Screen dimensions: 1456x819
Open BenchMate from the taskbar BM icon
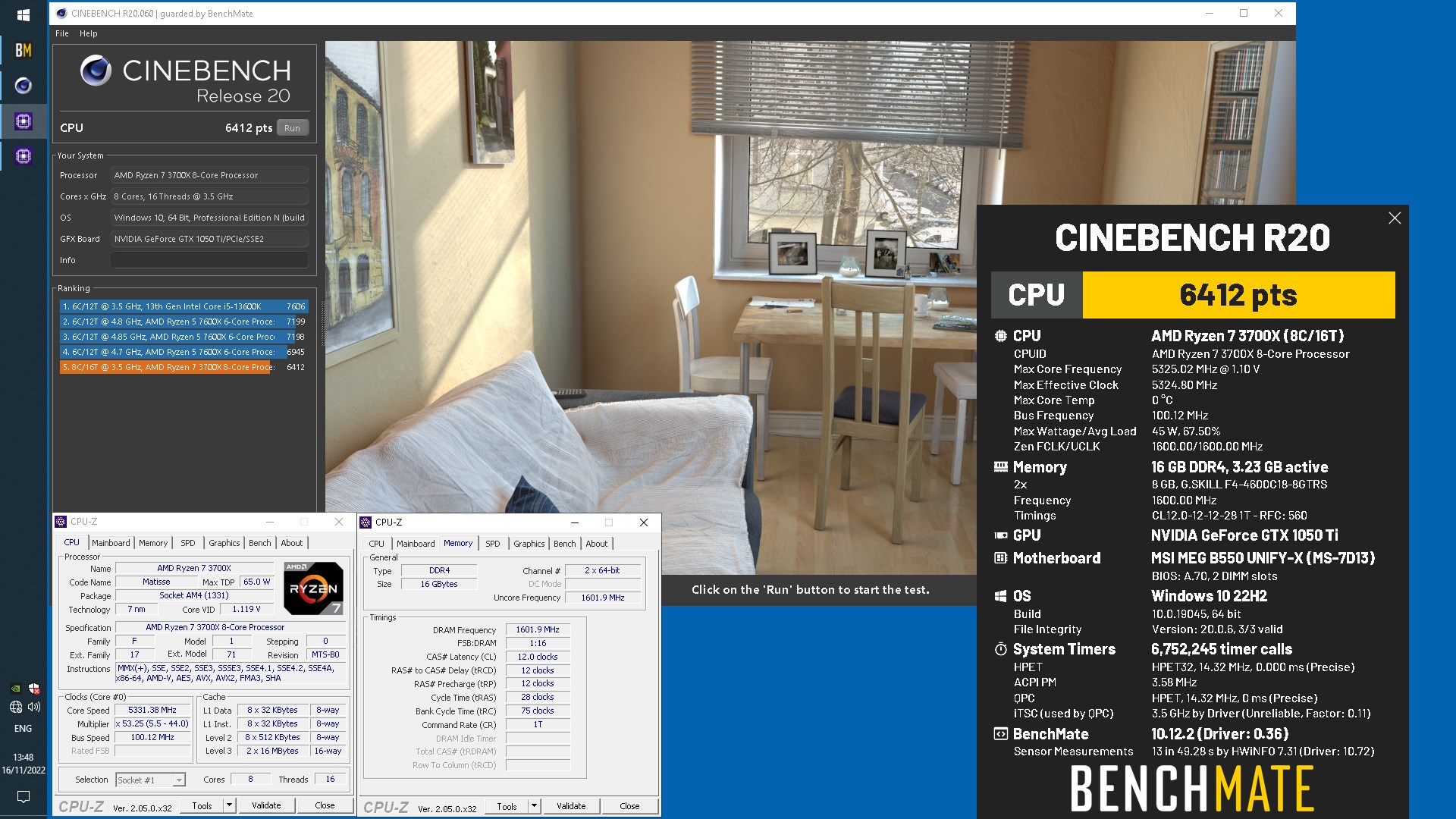click(24, 50)
